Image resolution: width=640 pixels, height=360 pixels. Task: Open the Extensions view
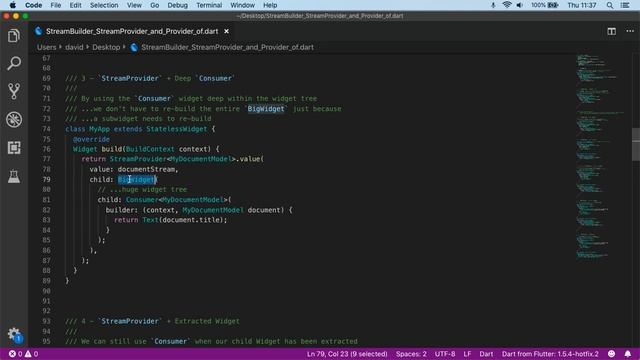14,148
